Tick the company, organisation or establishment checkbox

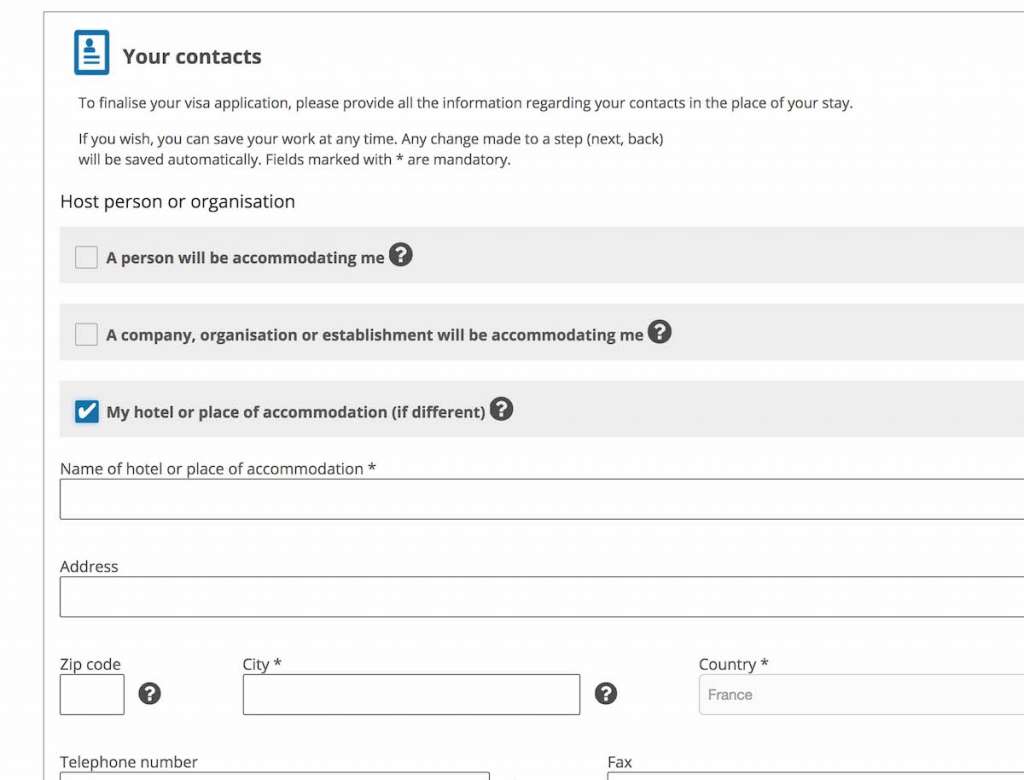point(87,335)
